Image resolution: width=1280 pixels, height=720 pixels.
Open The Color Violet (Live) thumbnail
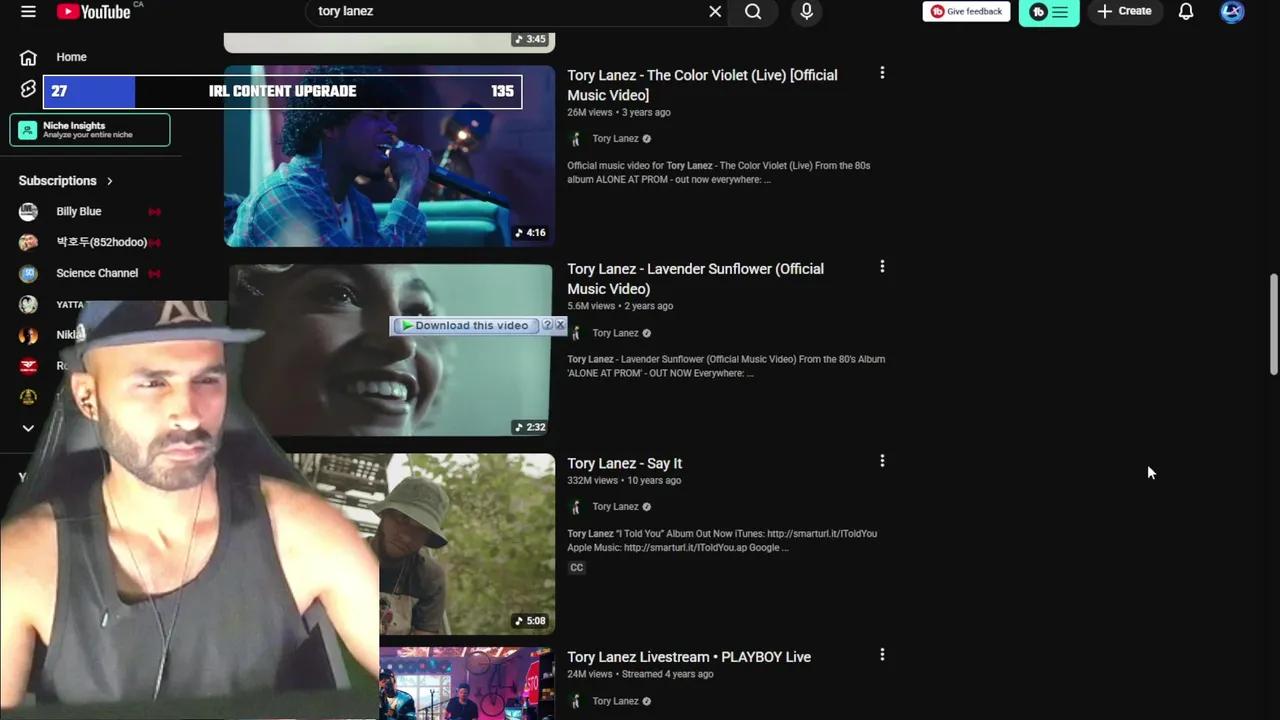(x=389, y=156)
